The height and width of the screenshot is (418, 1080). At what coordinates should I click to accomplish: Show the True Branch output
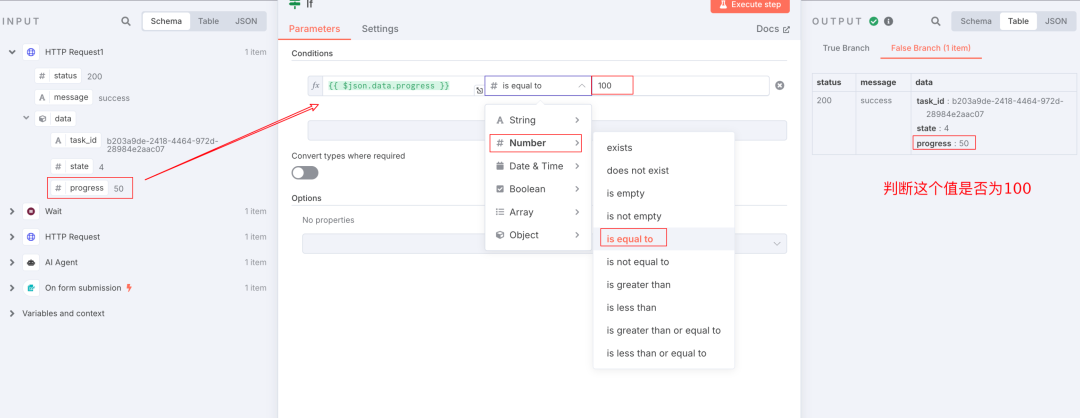coord(846,48)
